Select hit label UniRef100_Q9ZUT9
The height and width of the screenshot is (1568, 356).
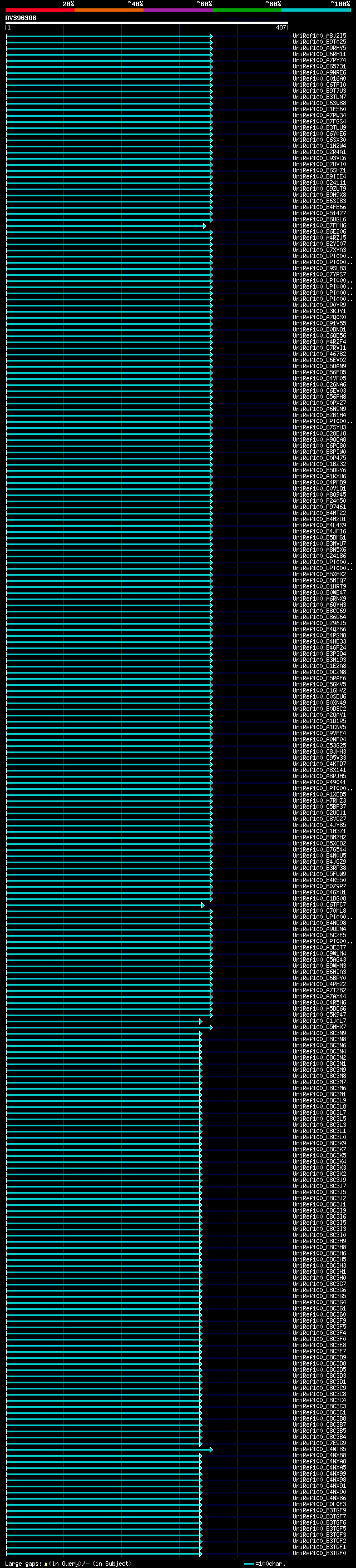click(x=319, y=189)
